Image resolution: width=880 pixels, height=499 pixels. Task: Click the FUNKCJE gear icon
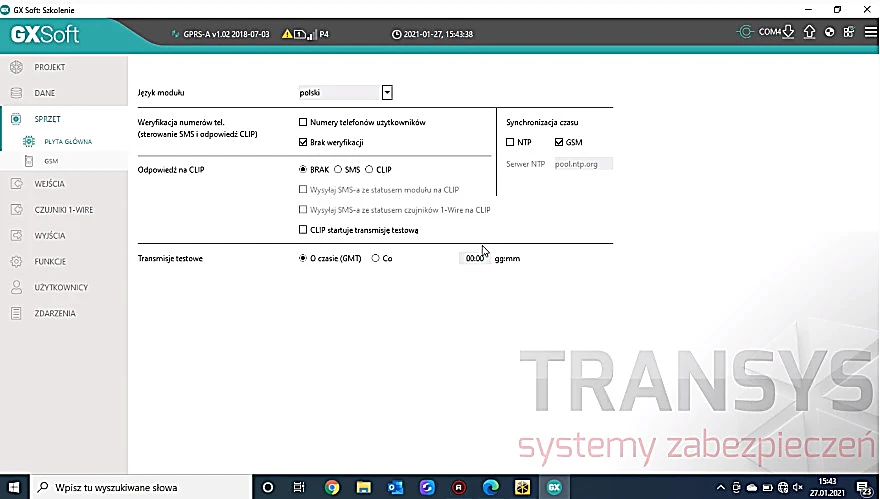16,261
